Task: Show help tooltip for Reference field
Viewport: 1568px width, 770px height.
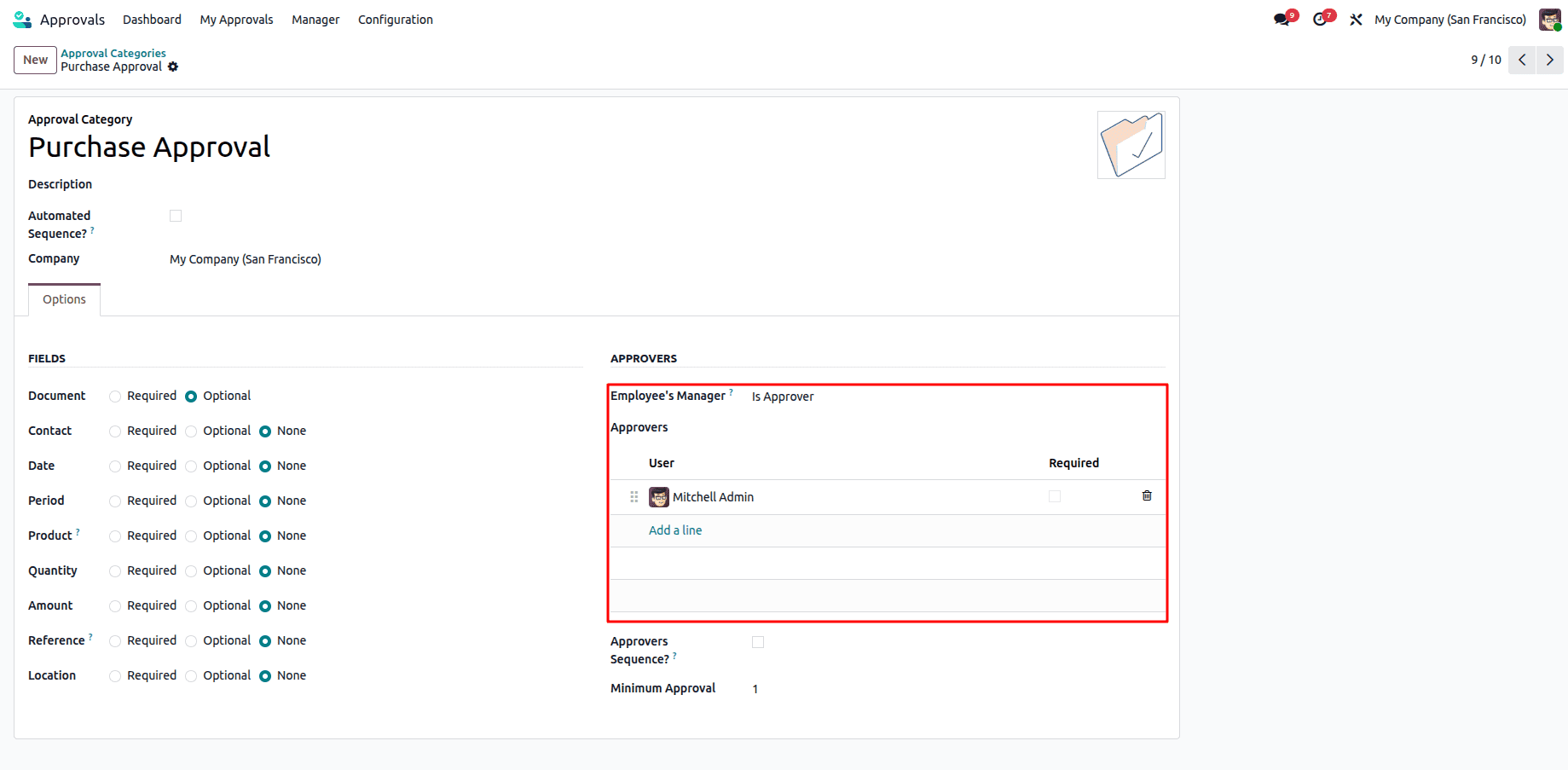Action: [90, 637]
